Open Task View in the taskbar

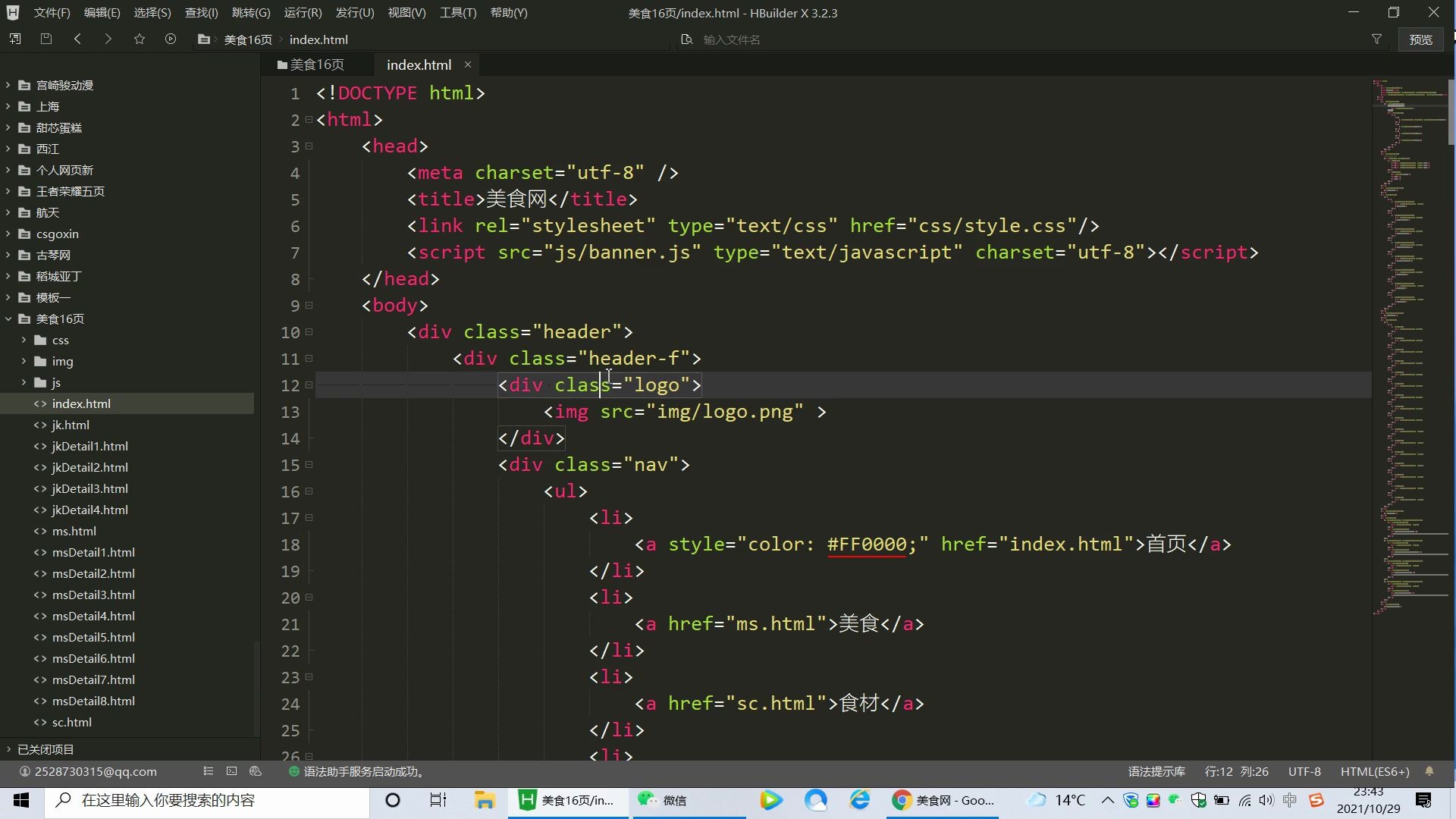tap(438, 800)
